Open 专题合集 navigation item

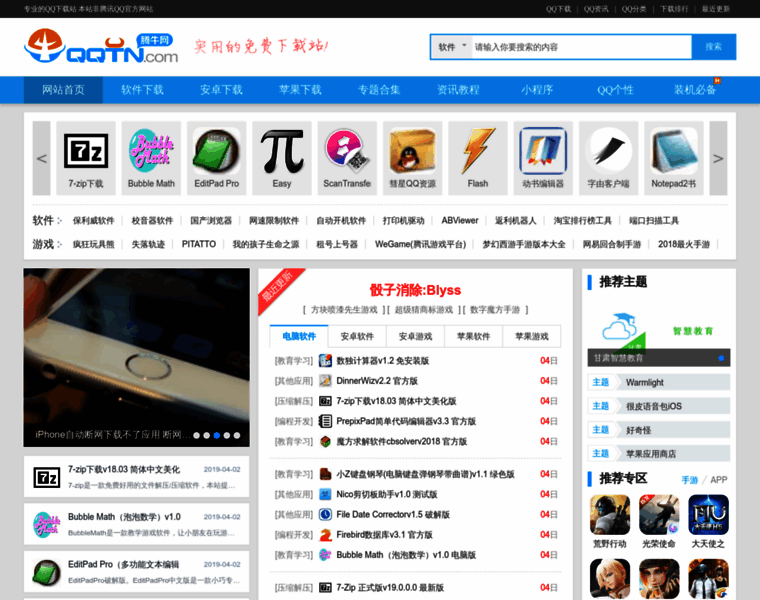click(379, 90)
